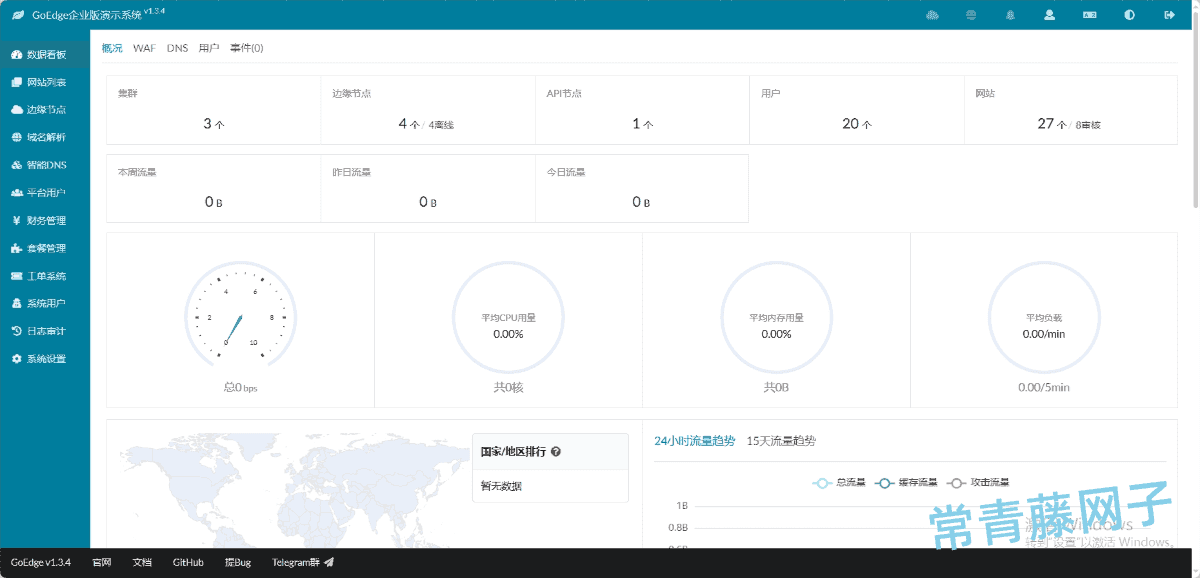Screen dimensions: 1200x578
Task: Click the 4个 edge node count
Action: tap(409, 124)
